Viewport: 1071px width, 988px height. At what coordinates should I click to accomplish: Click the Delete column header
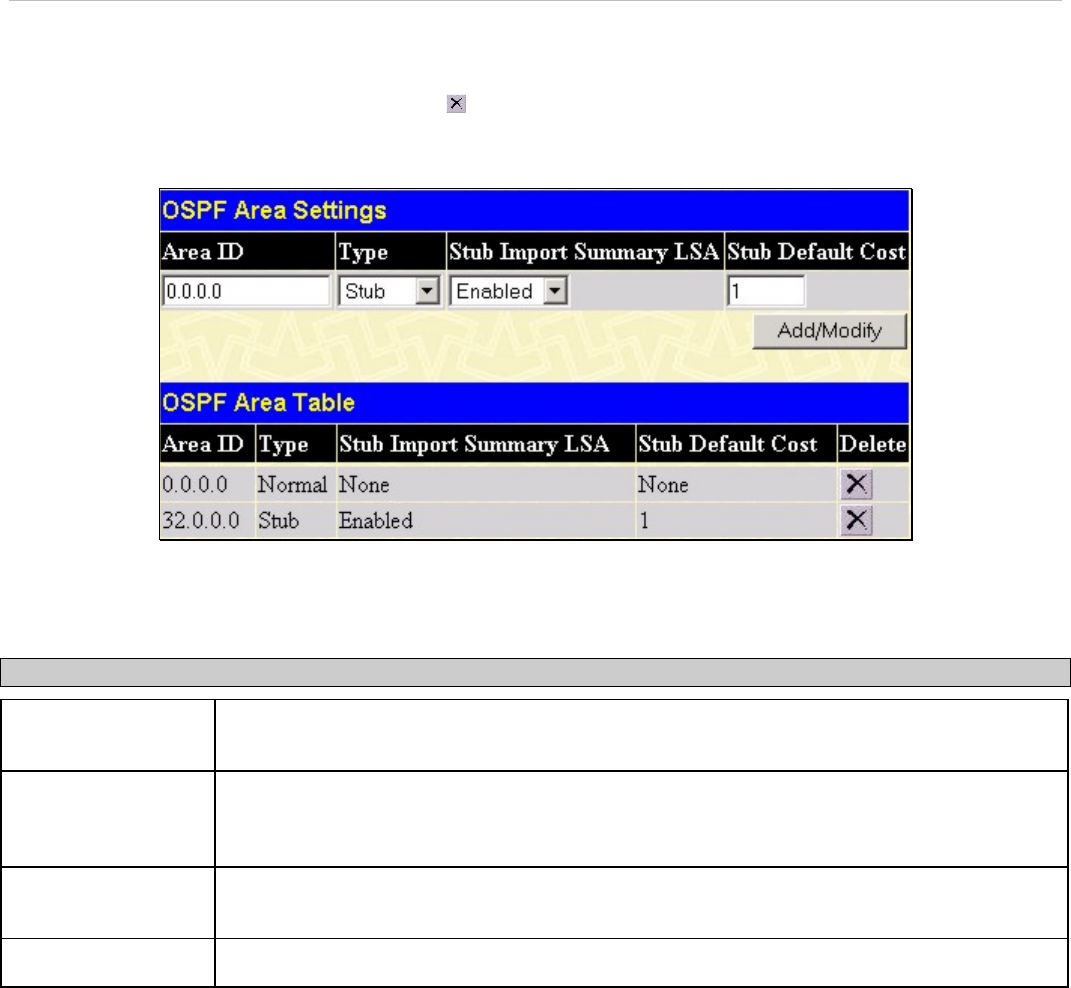click(872, 444)
